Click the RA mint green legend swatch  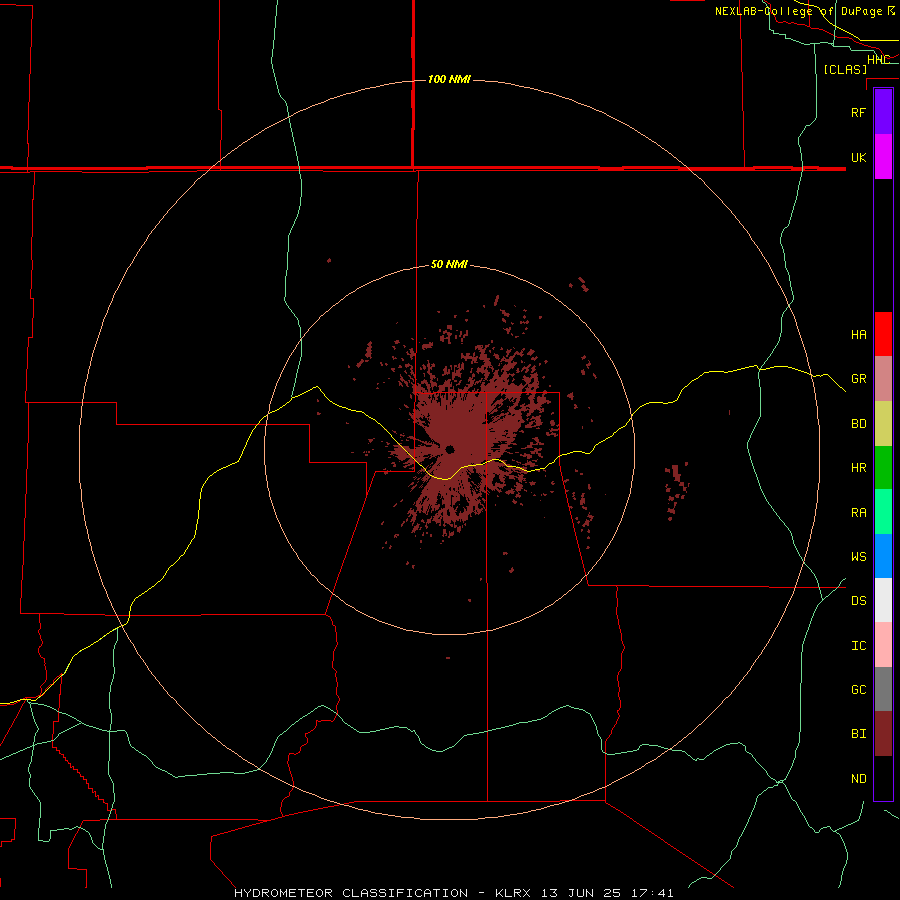click(883, 512)
